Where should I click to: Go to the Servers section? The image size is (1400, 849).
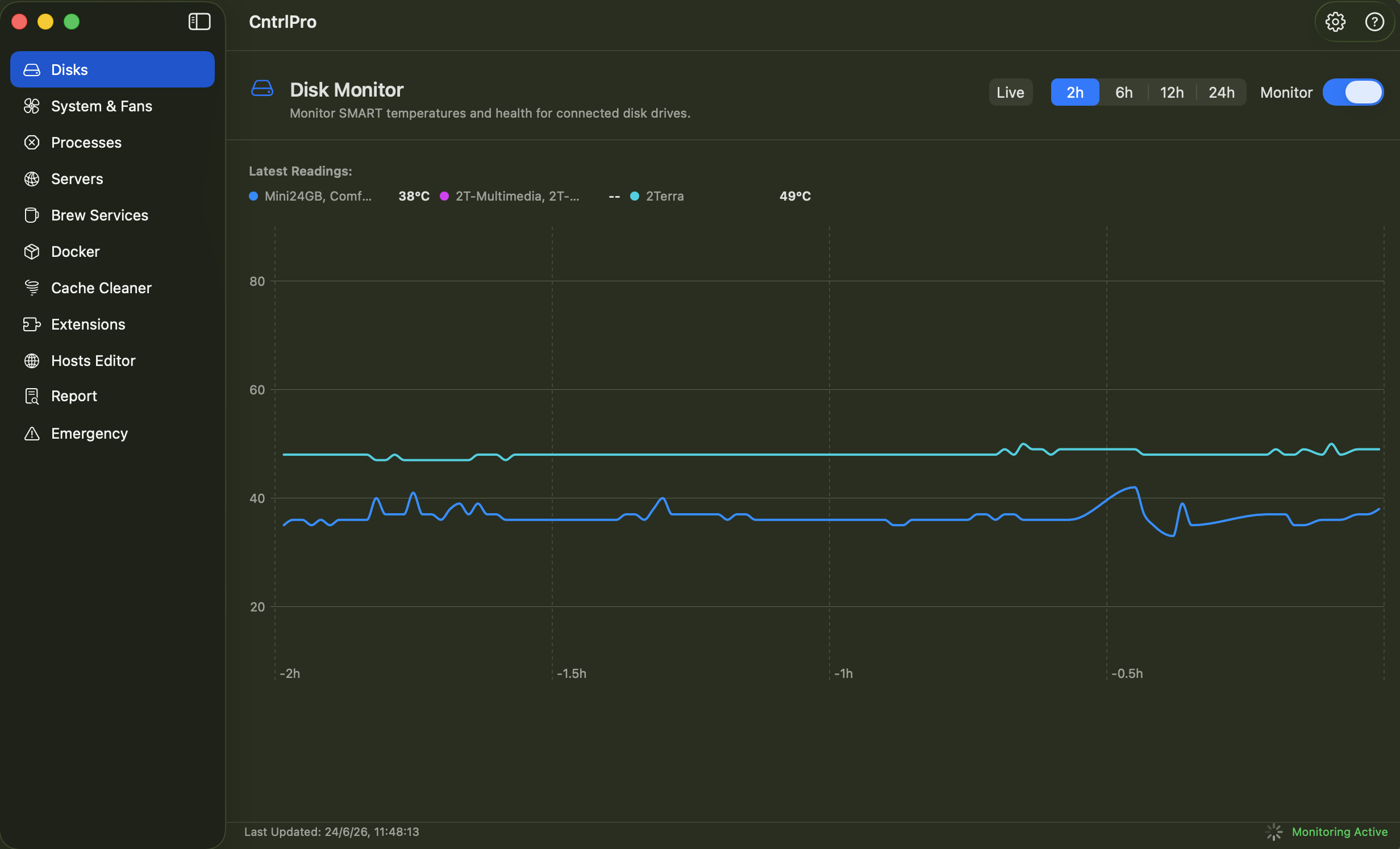pyautogui.click(x=113, y=178)
